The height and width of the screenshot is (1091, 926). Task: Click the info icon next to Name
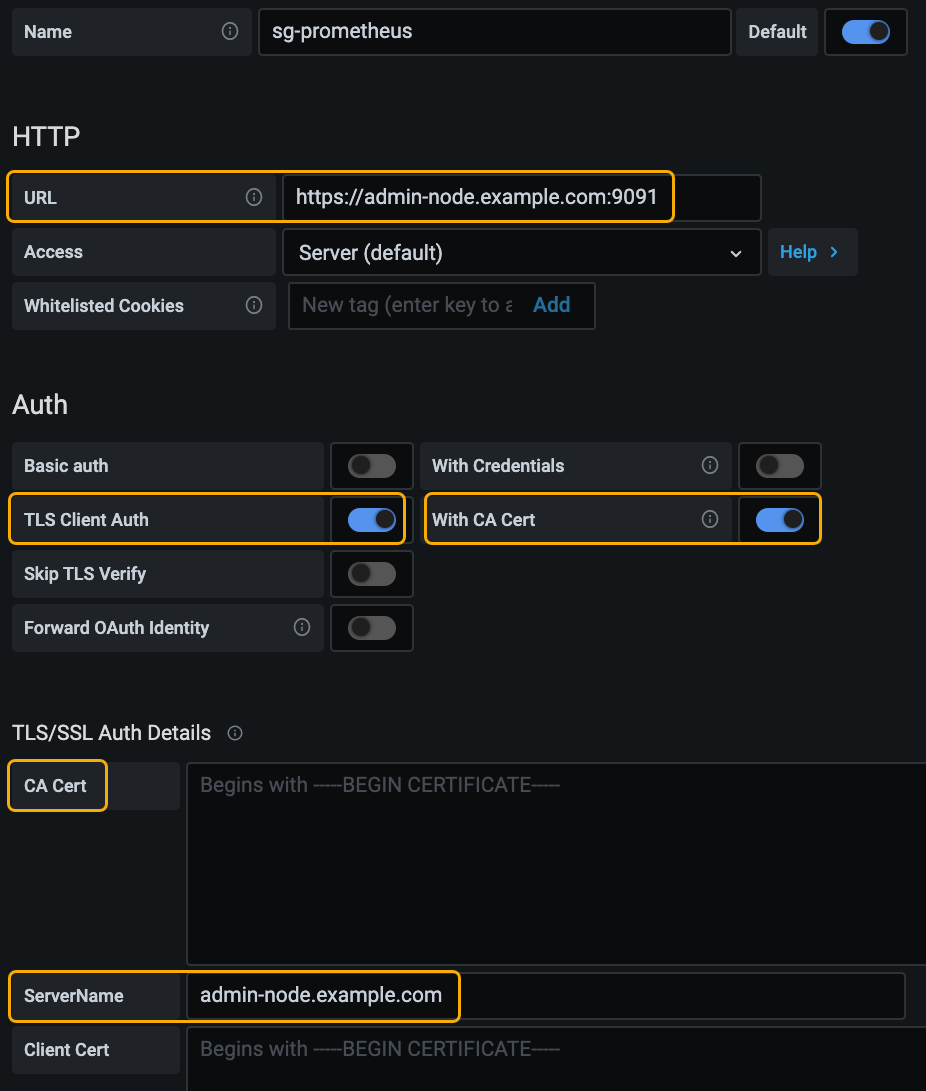pyautogui.click(x=230, y=31)
